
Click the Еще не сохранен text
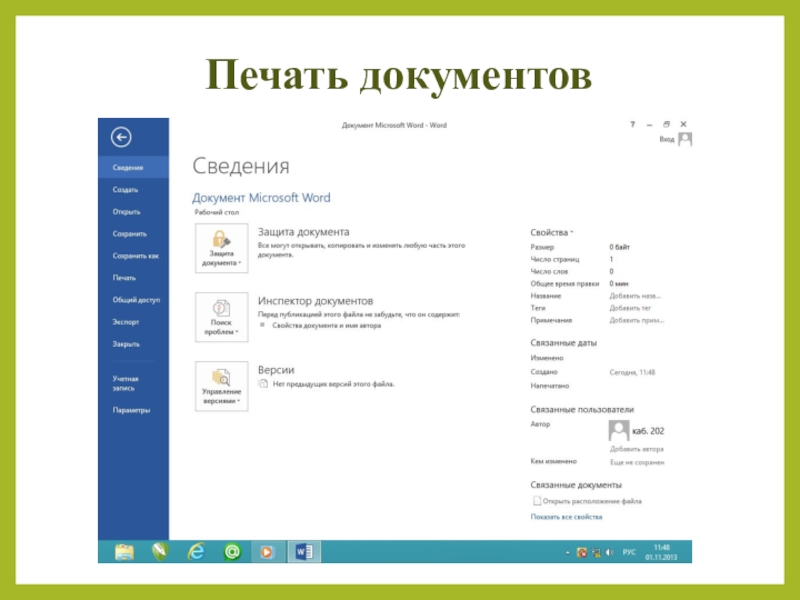(637, 462)
